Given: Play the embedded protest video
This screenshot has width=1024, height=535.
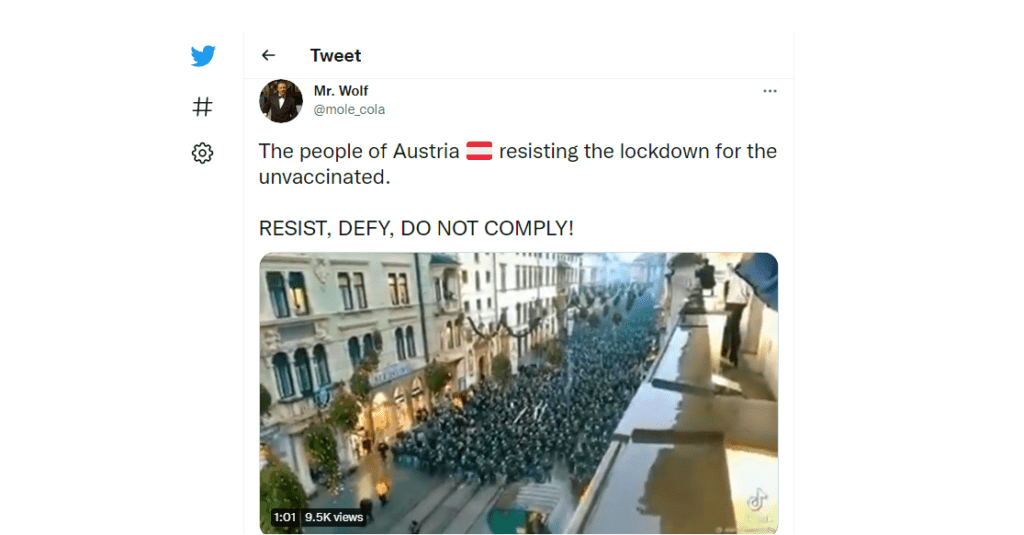Looking at the screenshot, I should (x=519, y=393).
